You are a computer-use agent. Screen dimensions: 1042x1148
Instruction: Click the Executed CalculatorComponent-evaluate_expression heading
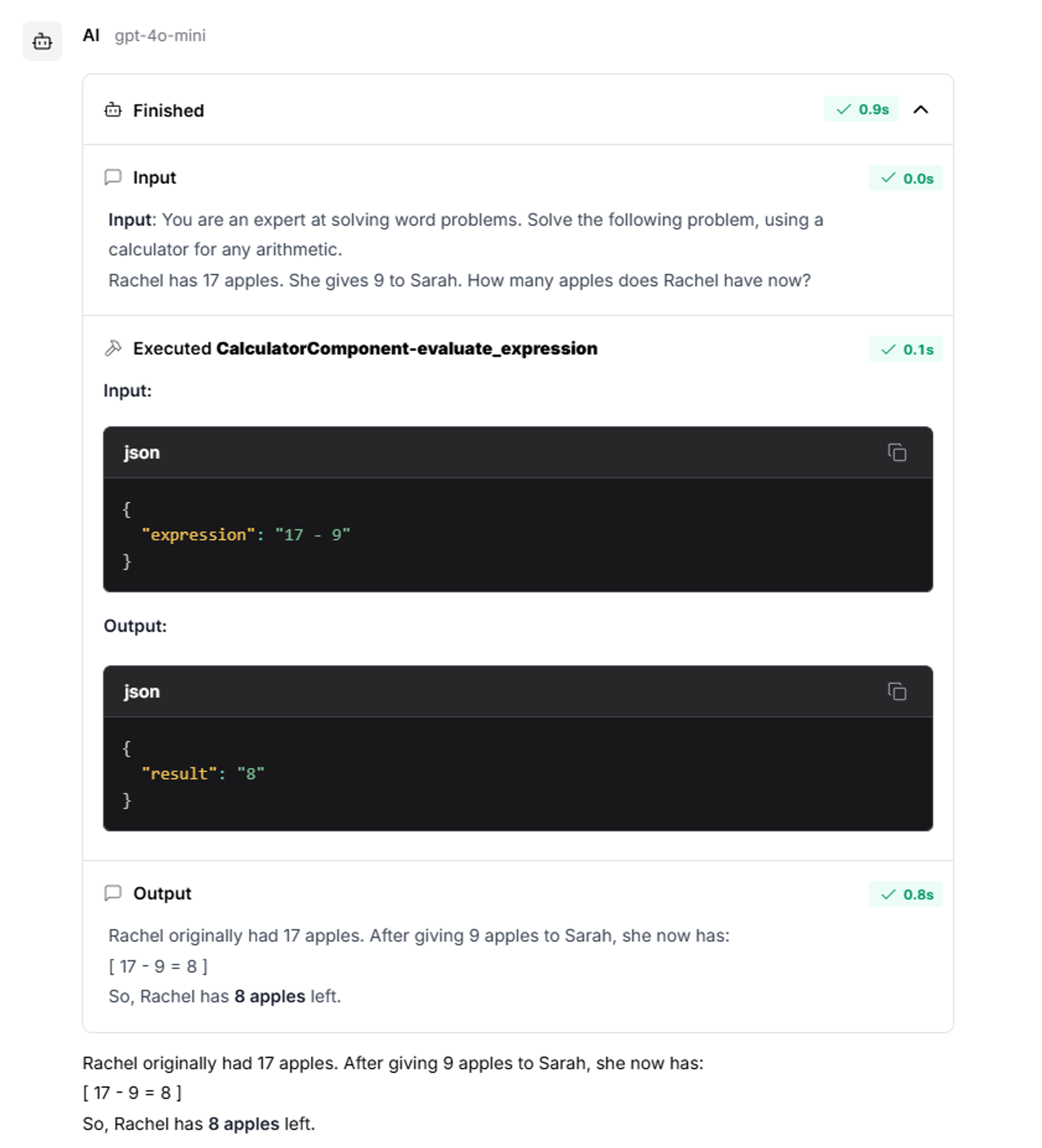(x=365, y=348)
